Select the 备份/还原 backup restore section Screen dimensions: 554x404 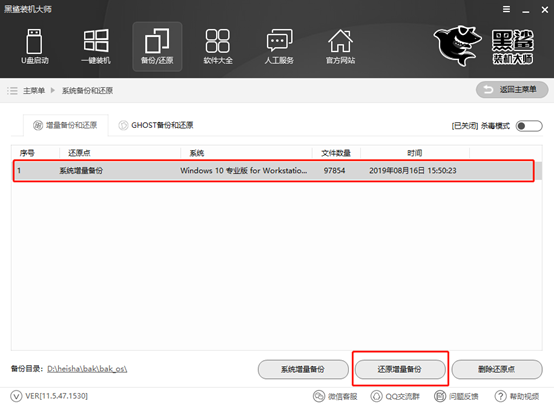(157, 47)
